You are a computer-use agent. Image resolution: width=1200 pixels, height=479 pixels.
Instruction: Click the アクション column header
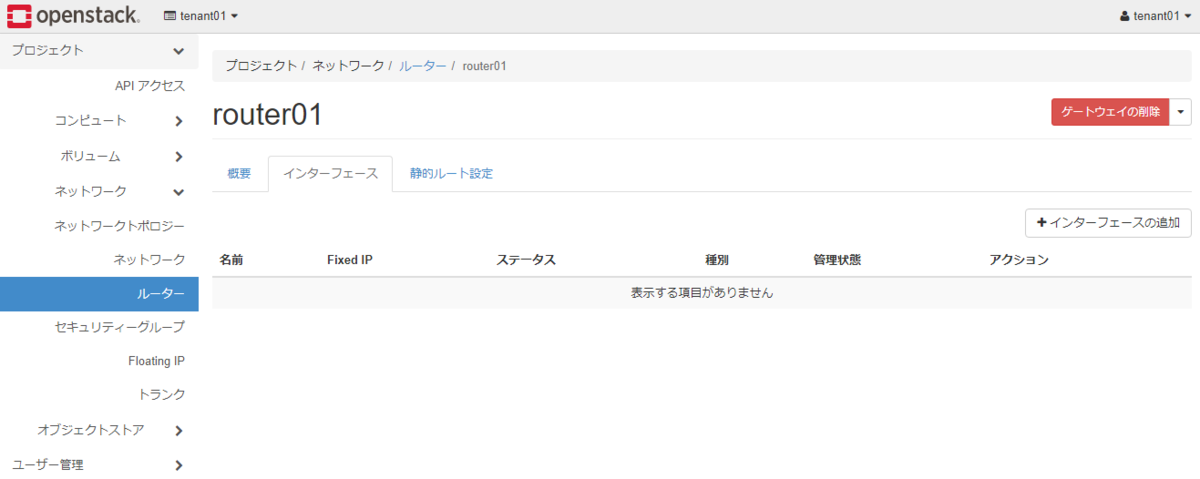[1019, 260]
